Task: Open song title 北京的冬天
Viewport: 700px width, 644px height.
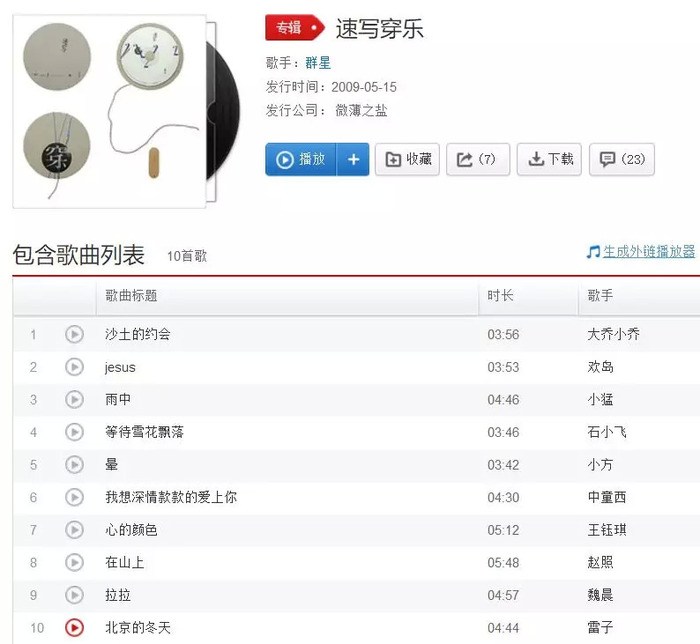Action: click(x=138, y=627)
